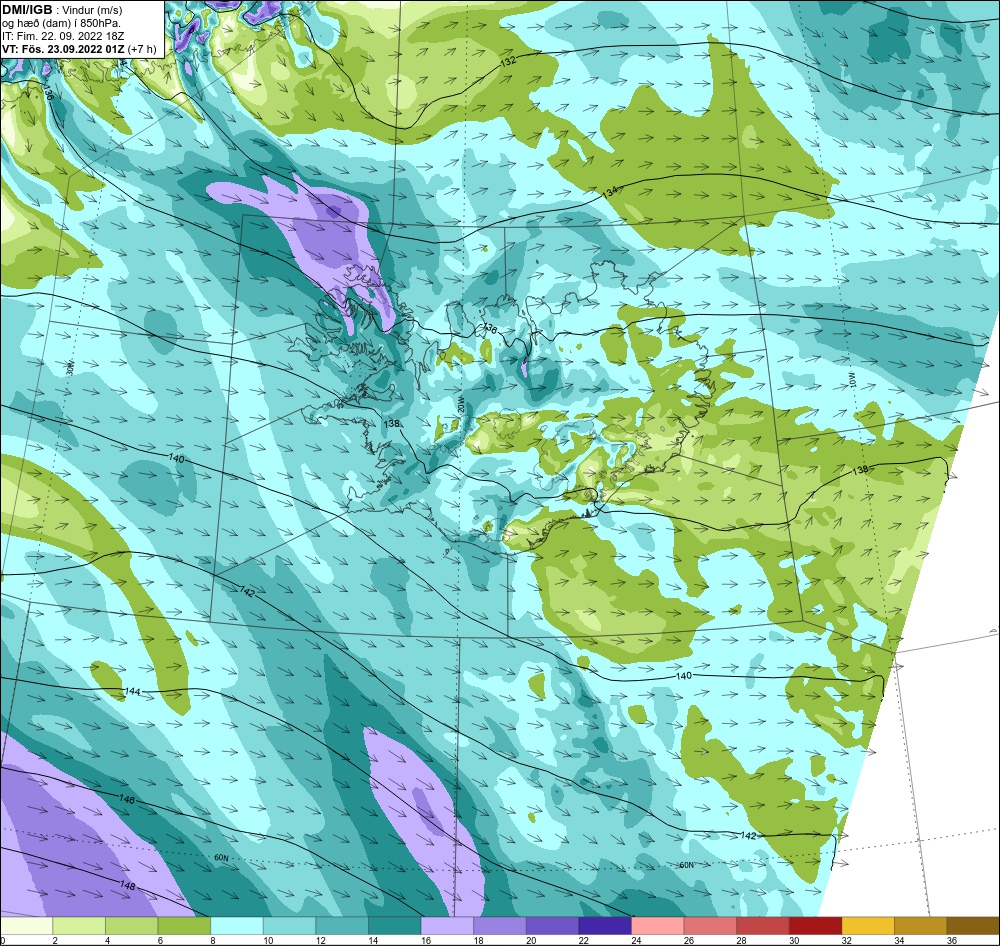Select the legend swatch between 26 and 28
Screen dimensions: 1000x946
click(710, 926)
